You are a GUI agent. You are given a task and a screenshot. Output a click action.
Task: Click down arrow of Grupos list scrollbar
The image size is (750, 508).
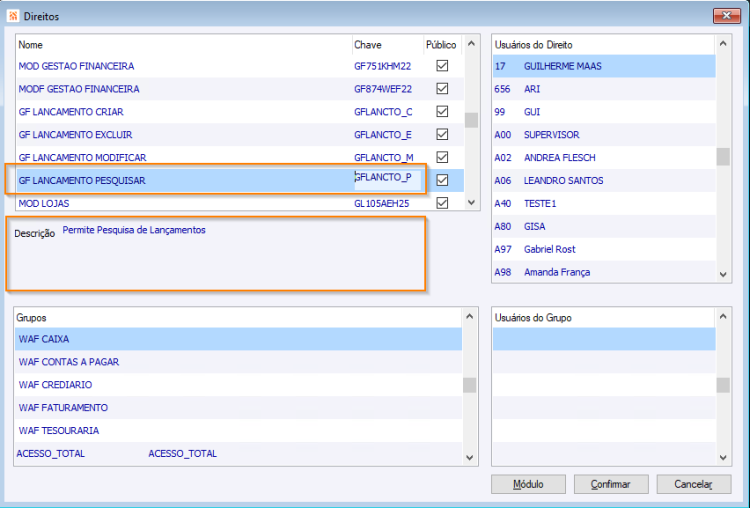tap(470, 458)
